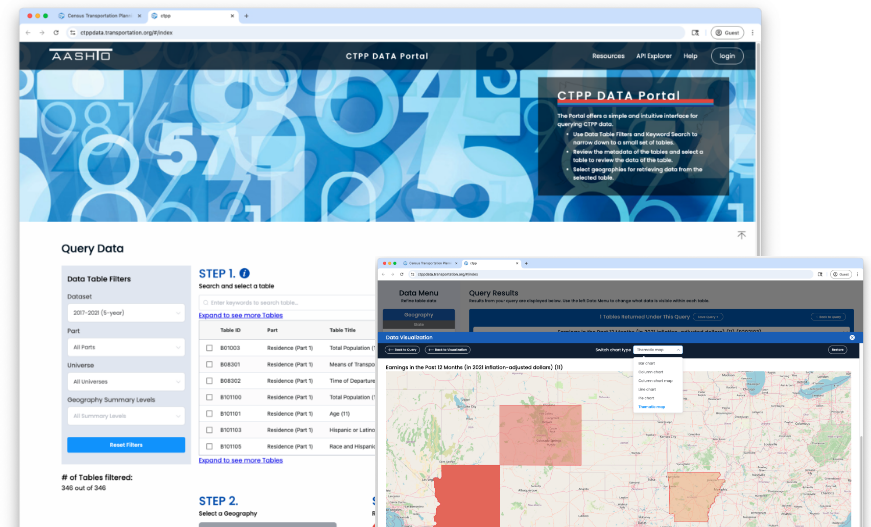
Task: Open small browser window's three-dot menu
Action: click(x=857, y=274)
